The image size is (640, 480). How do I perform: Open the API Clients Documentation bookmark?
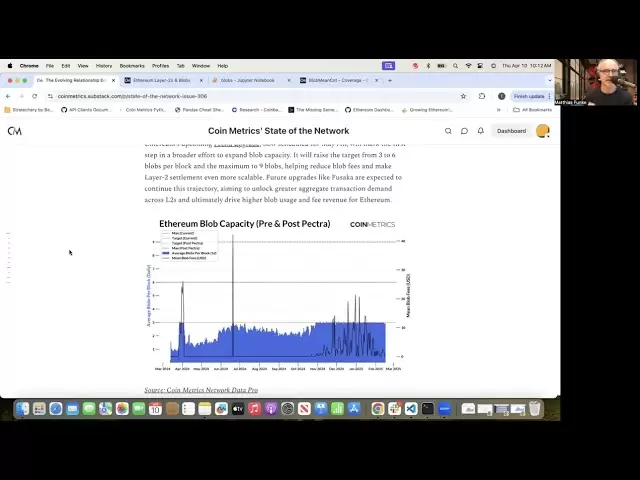click(x=86, y=110)
